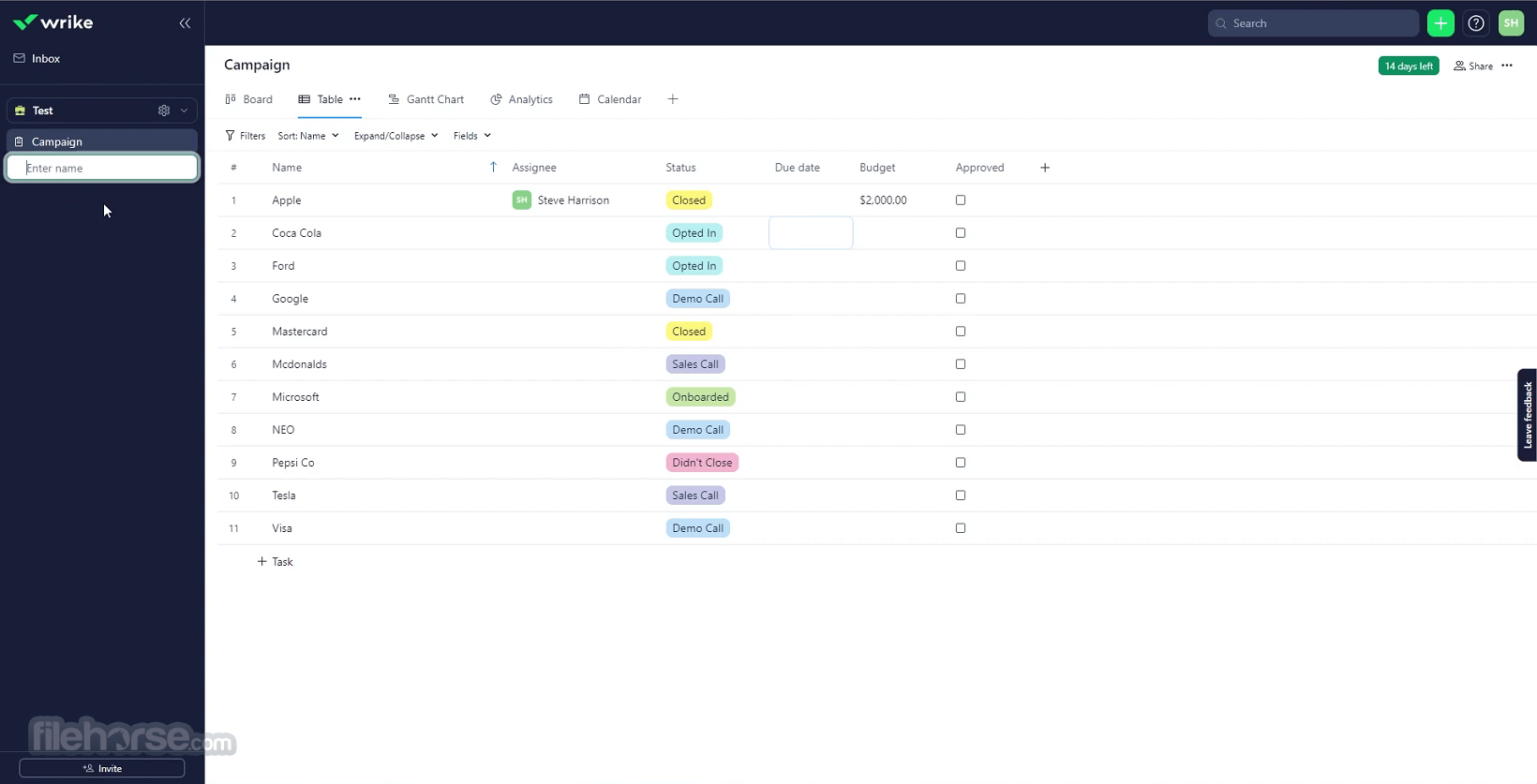Screen dimensions: 1537x784
Task: Click Steve Harrison assignee avatar
Action: click(522, 200)
